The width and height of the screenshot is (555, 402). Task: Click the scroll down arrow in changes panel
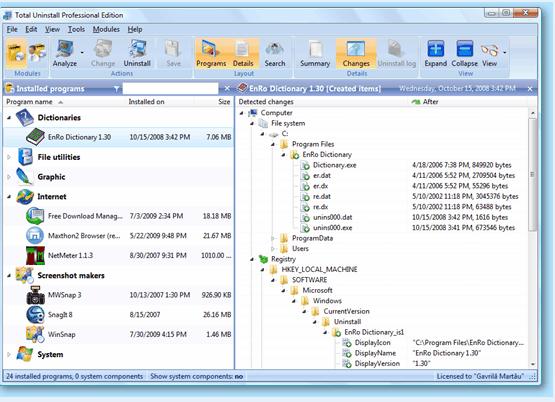point(532,364)
